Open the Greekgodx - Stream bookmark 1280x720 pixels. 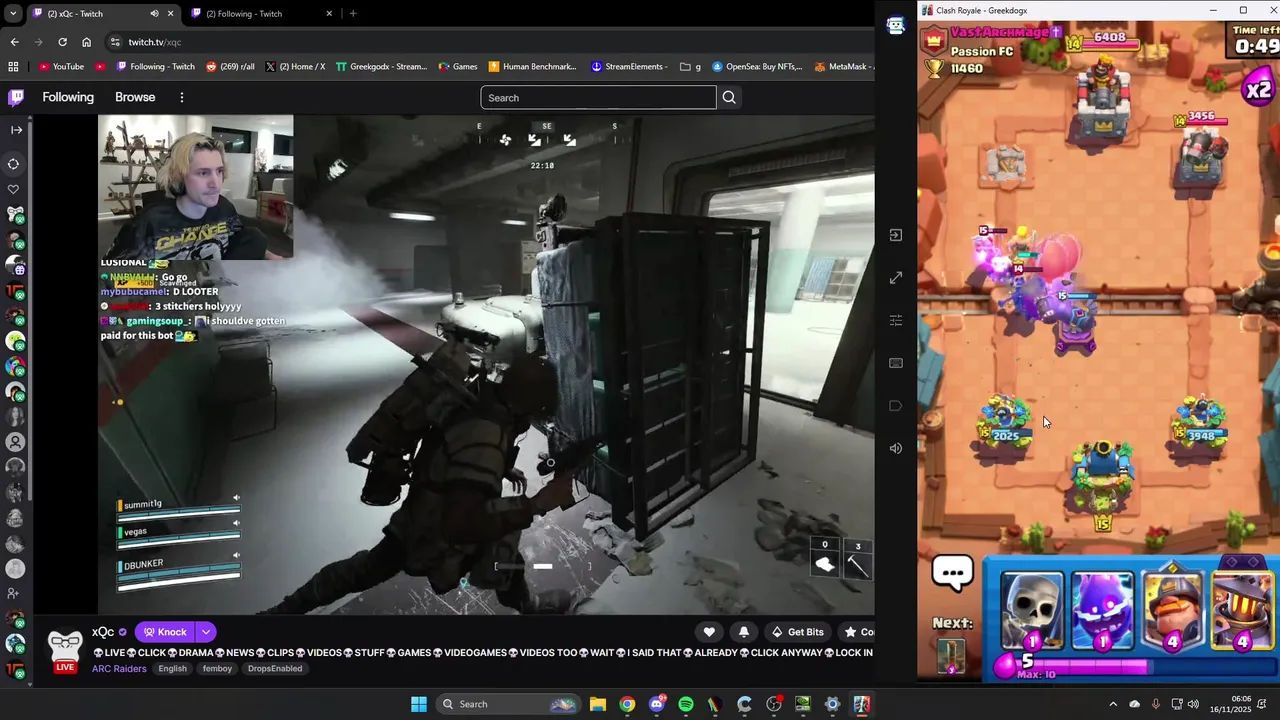(381, 67)
